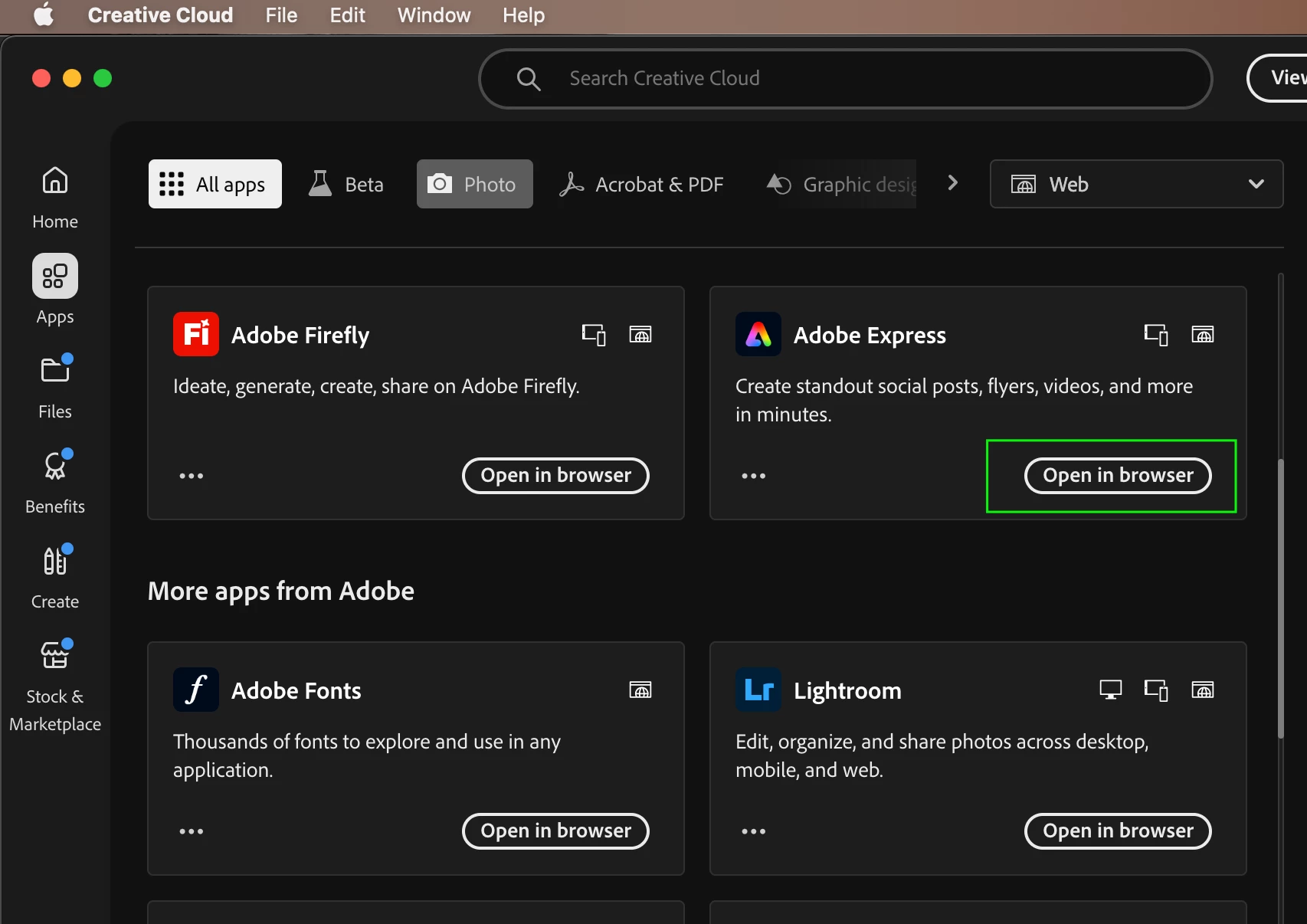Open Create in the sidebar
Image resolution: width=1307 pixels, height=924 pixels.
[x=55, y=577]
